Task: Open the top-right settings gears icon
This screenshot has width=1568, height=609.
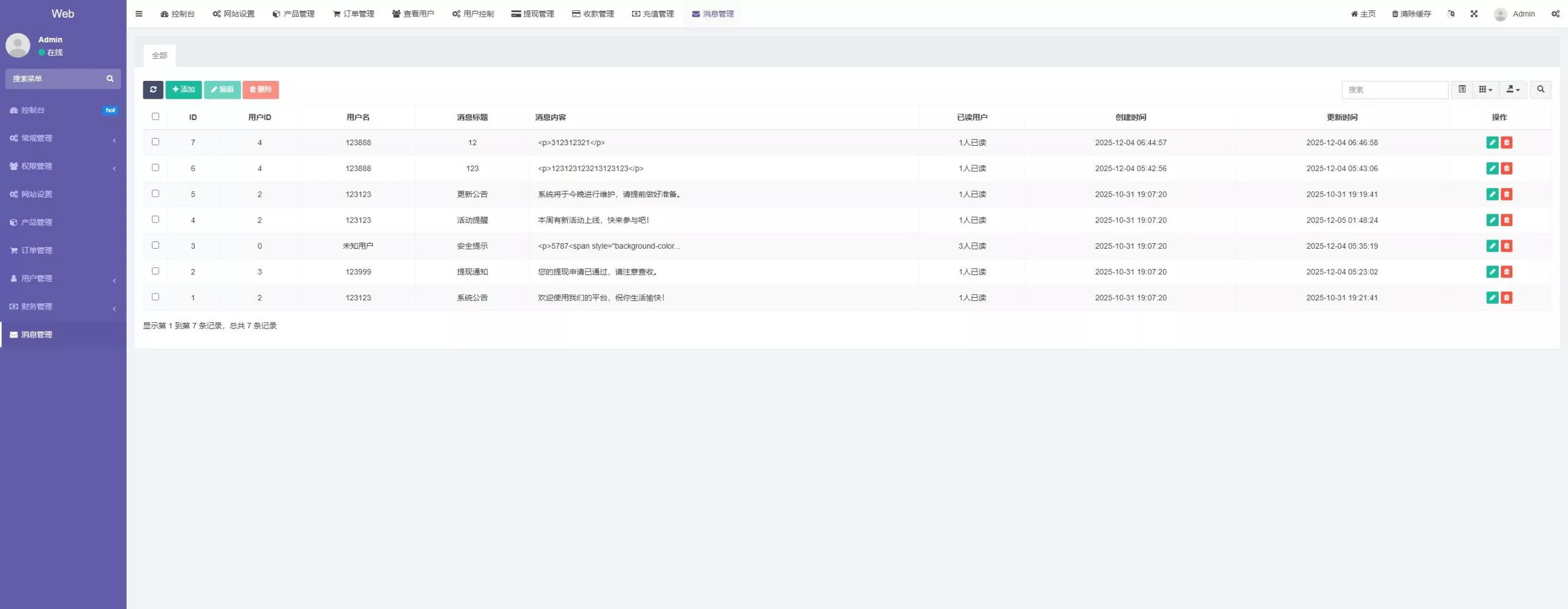Action: pyautogui.click(x=1555, y=13)
